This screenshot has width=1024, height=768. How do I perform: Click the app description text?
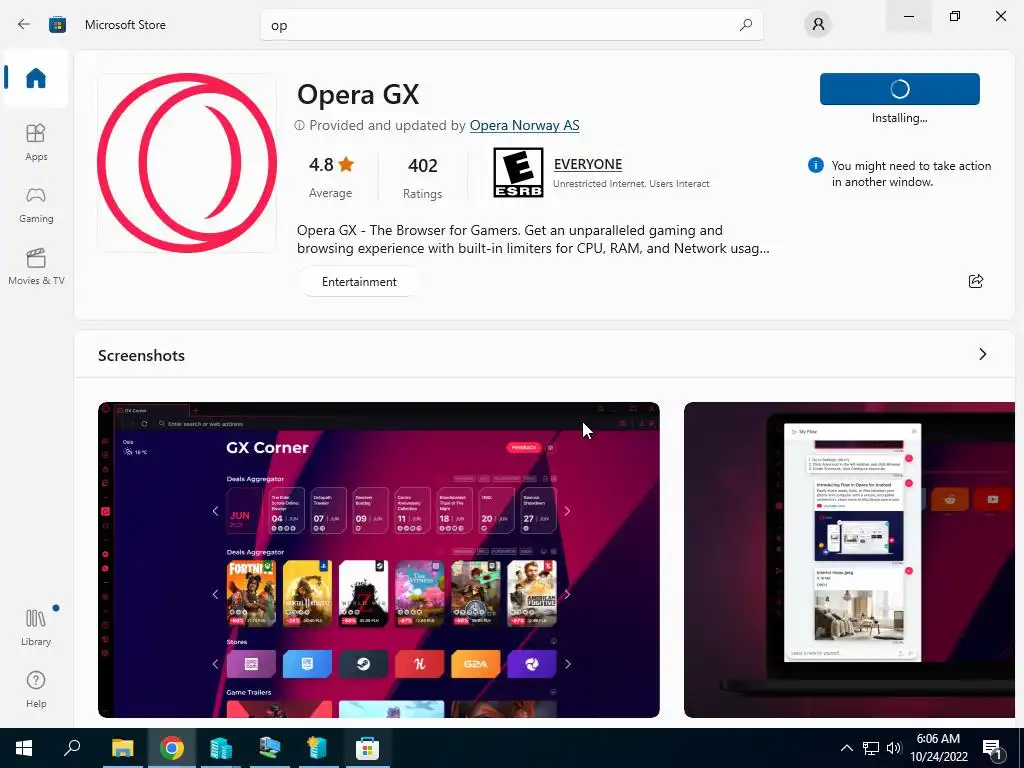tap(533, 239)
